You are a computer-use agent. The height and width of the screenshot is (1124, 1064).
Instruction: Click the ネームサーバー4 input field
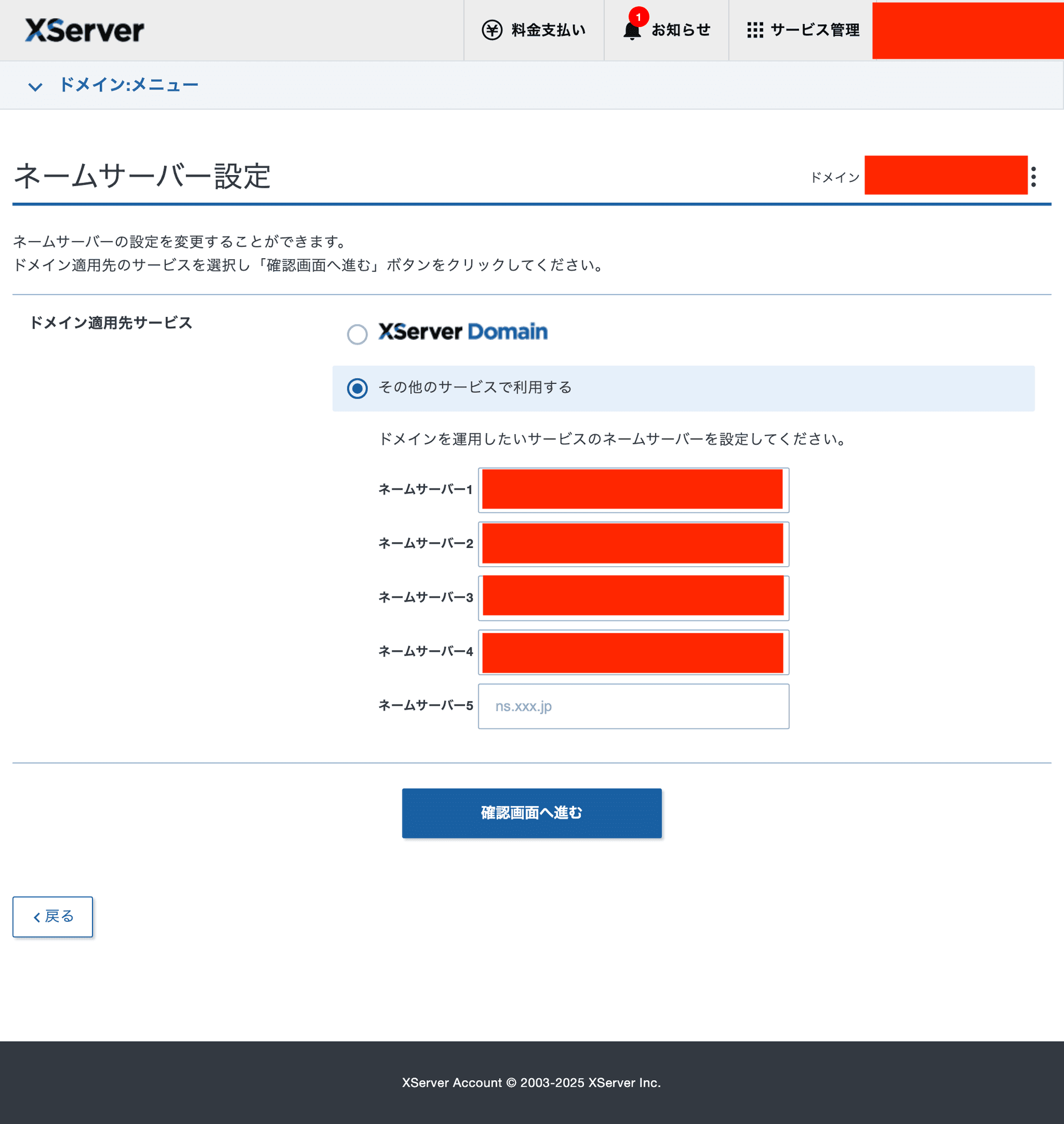633,652
